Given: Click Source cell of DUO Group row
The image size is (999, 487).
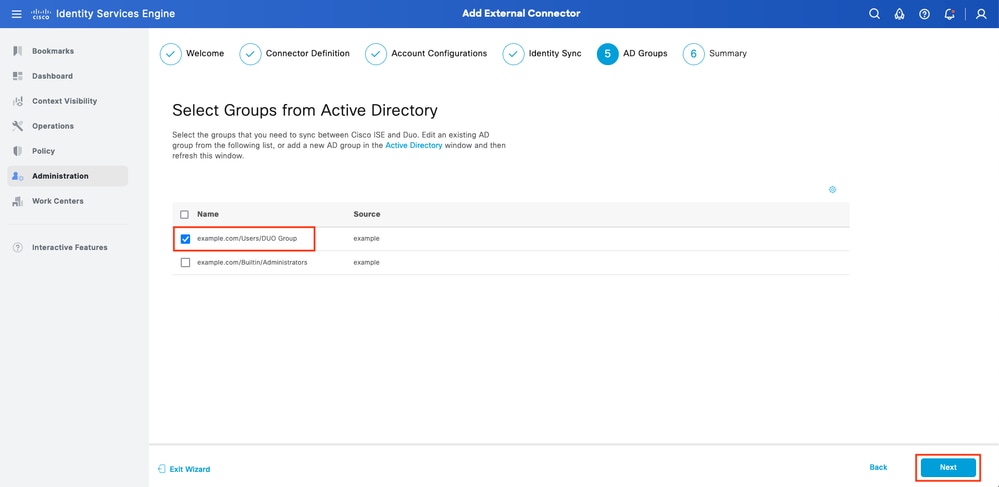Looking at the screenshot, I should 366,238.
